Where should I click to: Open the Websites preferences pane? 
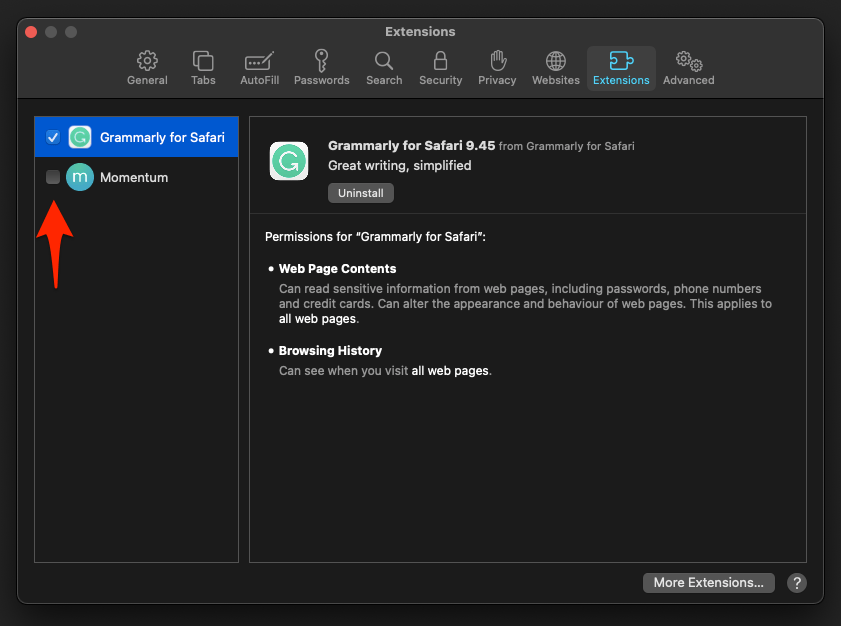tap(555, 68)
